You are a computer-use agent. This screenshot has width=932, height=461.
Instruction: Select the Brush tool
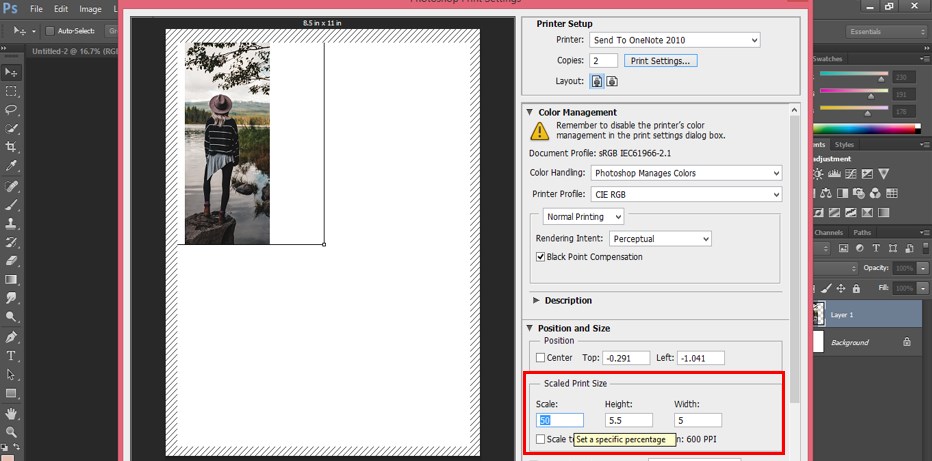pyautogui.click(x=11, y=205)
